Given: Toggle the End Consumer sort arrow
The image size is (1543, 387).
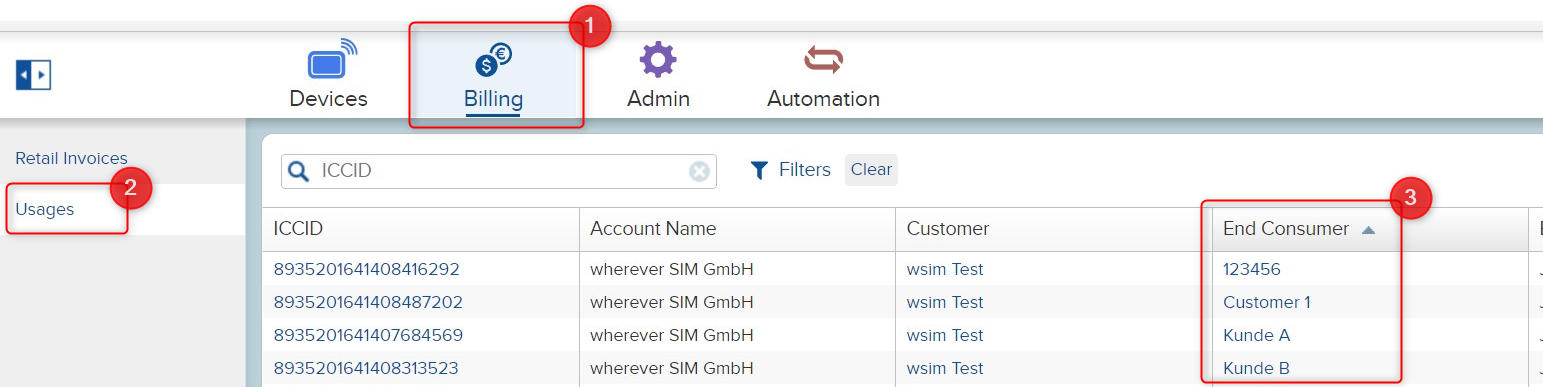Looking at the screenshot, I should [1368, 229].
